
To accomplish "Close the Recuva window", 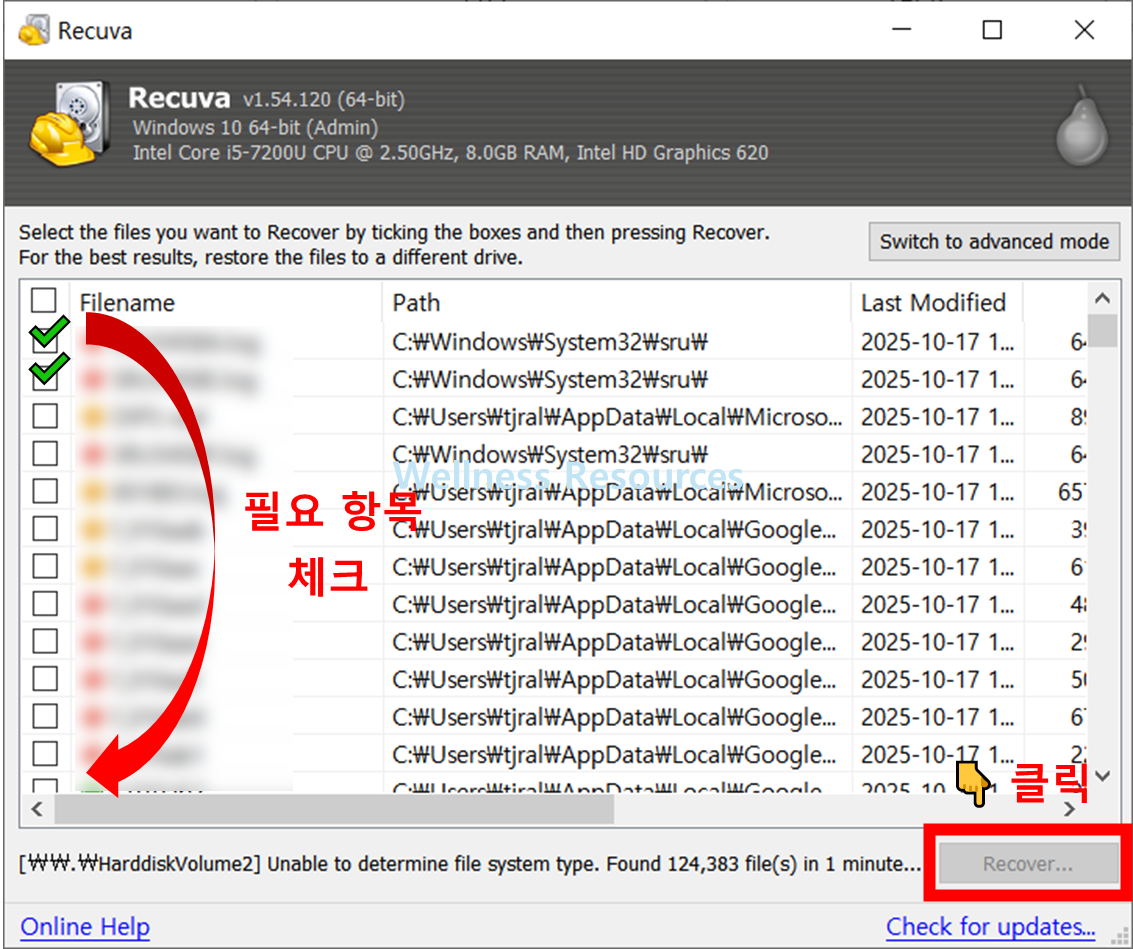I will click(1084, 30).
